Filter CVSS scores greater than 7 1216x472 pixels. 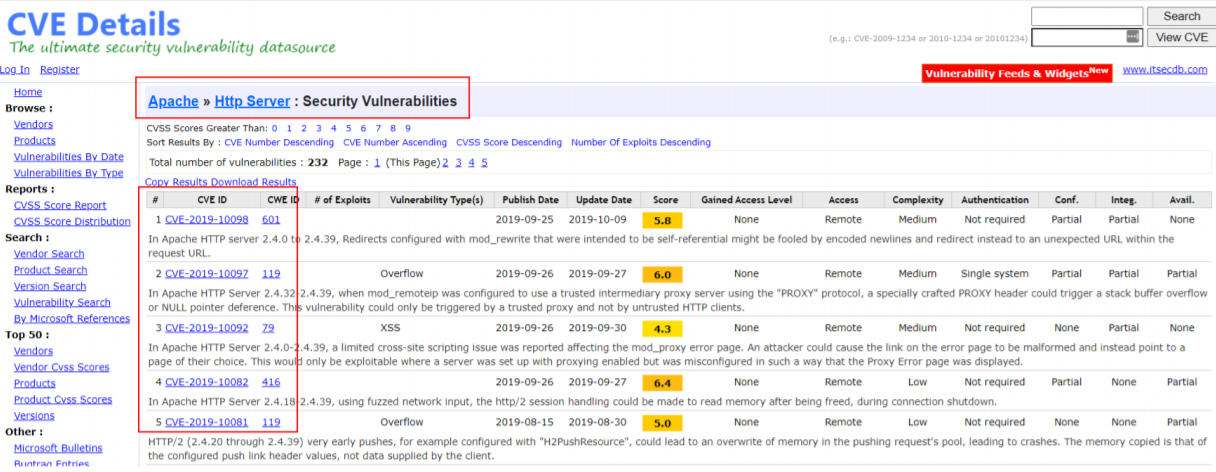(378, 128)
